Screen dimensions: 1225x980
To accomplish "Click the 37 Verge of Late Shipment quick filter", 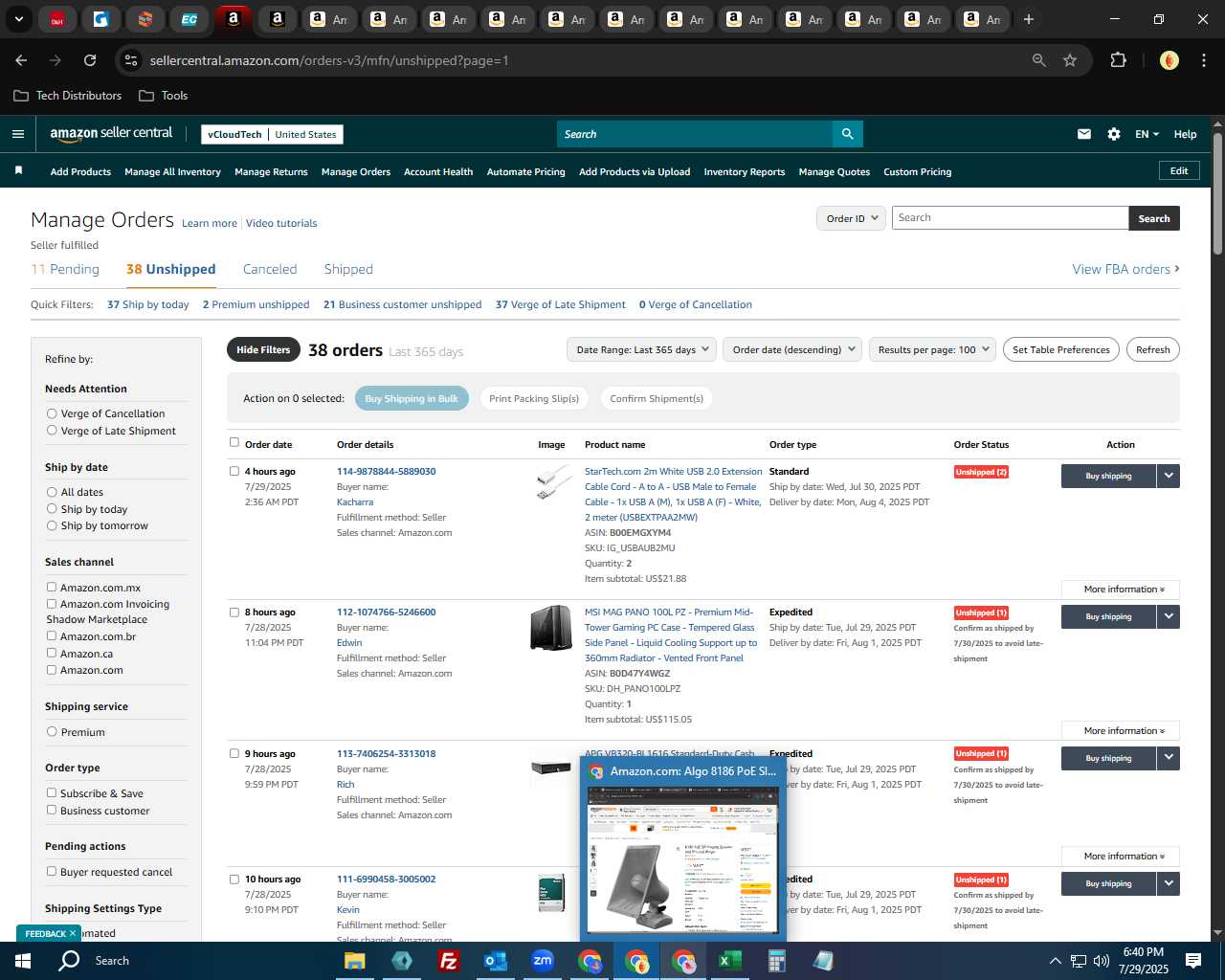I will [561, 304].
